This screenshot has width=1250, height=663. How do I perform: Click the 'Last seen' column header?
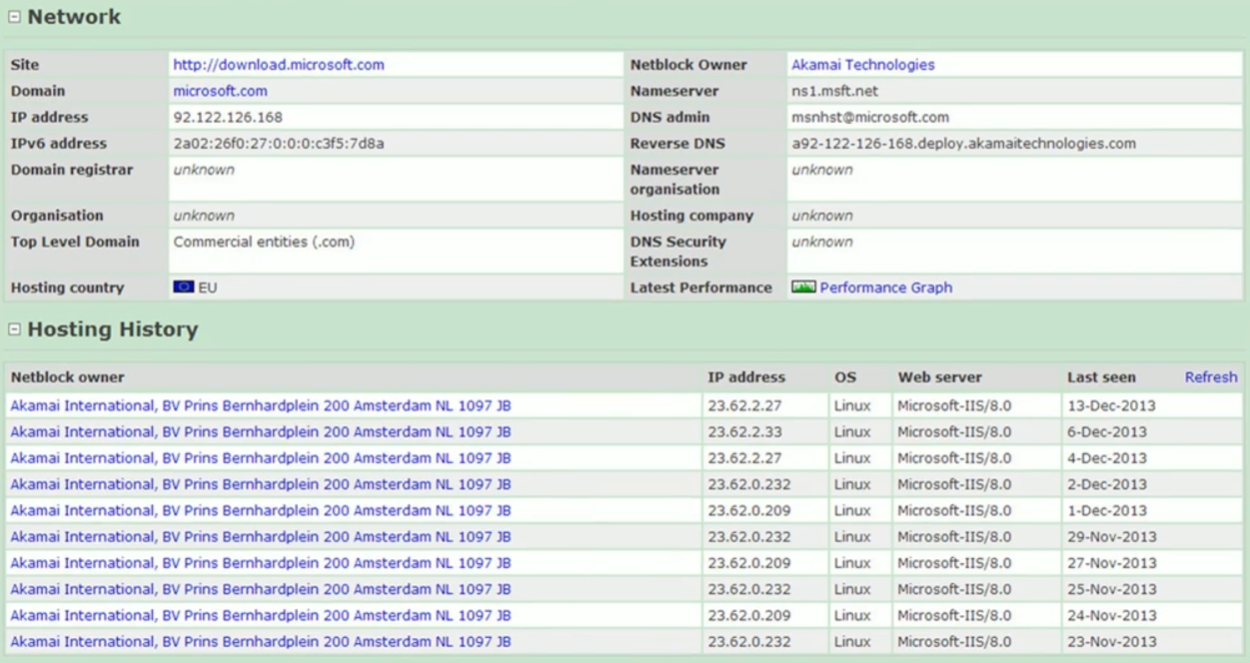point(1102,377)
